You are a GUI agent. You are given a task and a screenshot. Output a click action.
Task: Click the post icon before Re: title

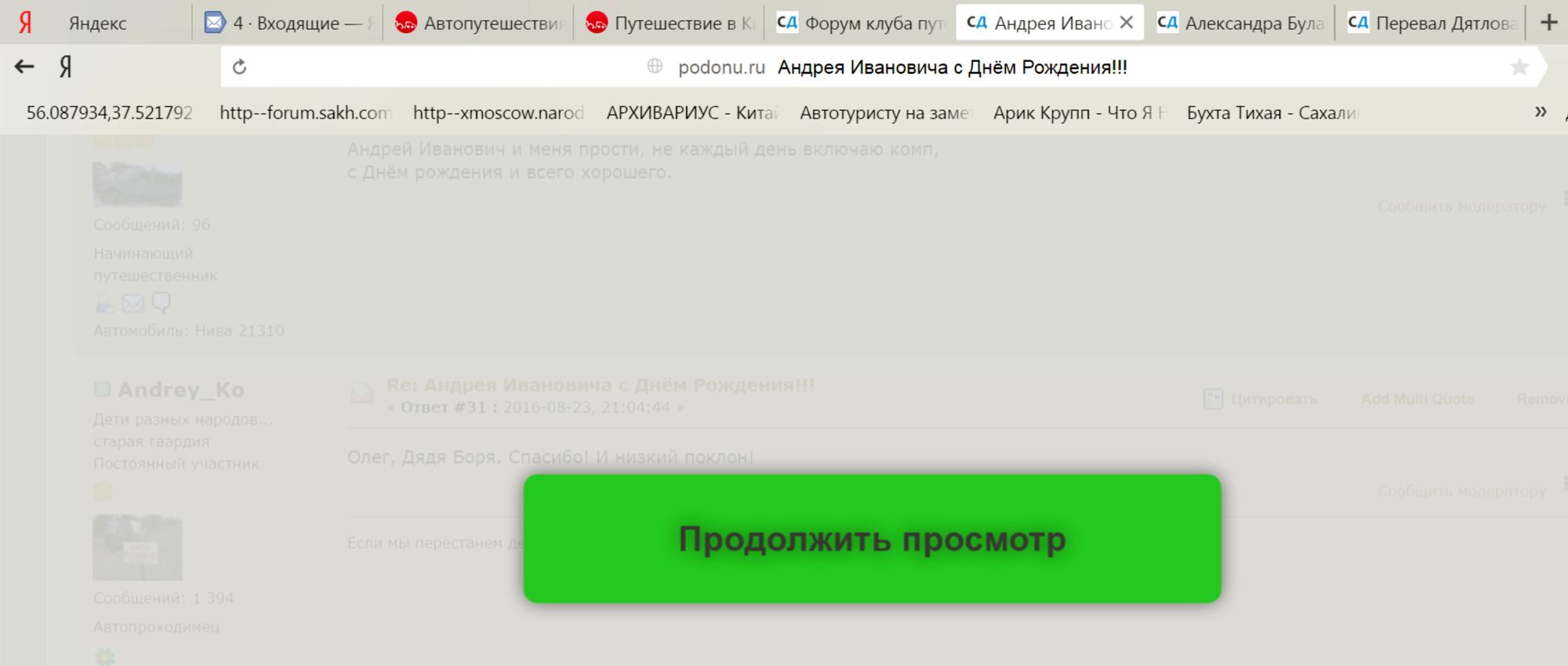coord(361,392)
